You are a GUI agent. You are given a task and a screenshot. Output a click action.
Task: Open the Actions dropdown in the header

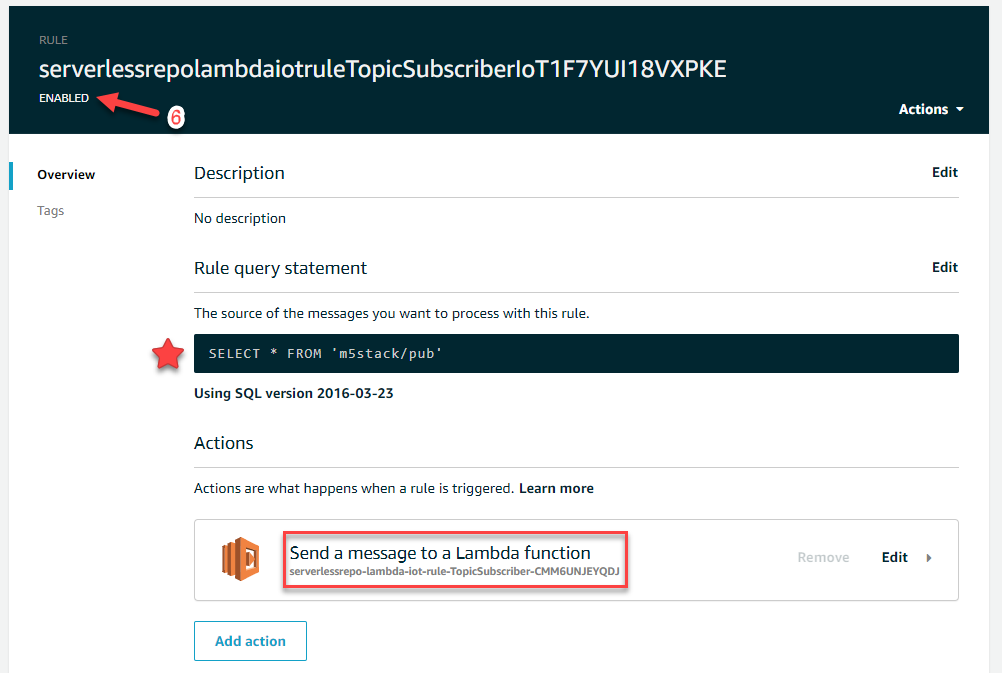930,109
